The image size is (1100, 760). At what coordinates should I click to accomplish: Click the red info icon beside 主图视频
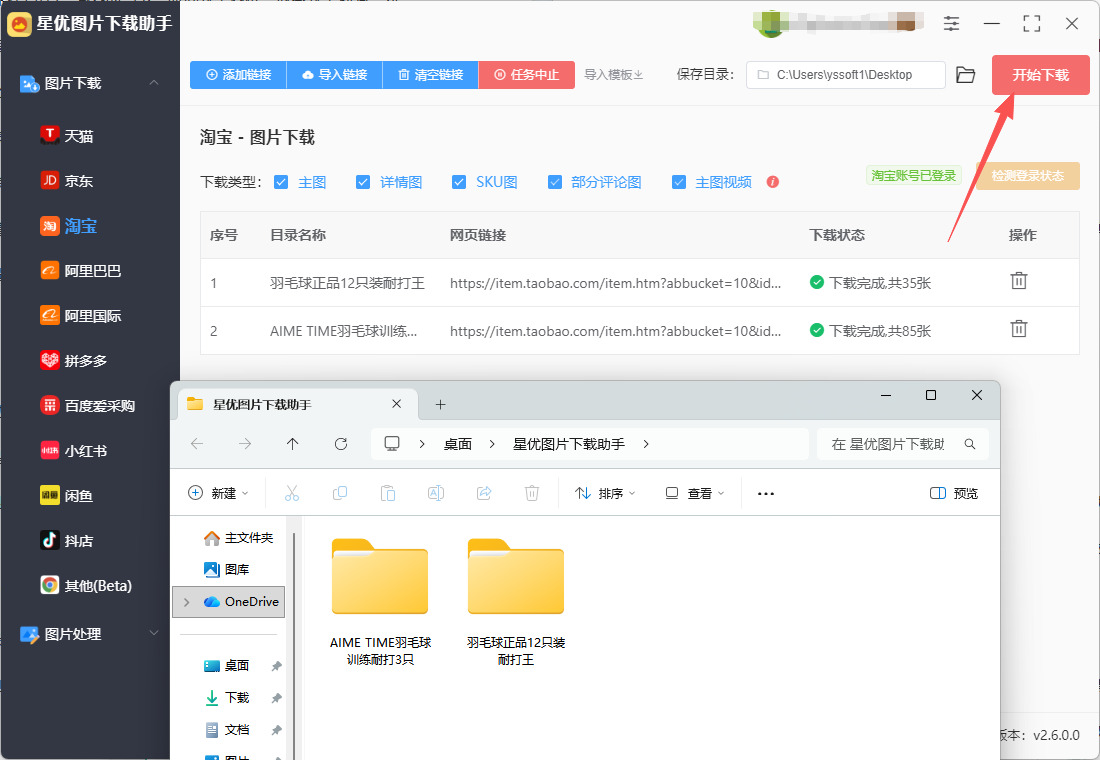coord(772,182)
